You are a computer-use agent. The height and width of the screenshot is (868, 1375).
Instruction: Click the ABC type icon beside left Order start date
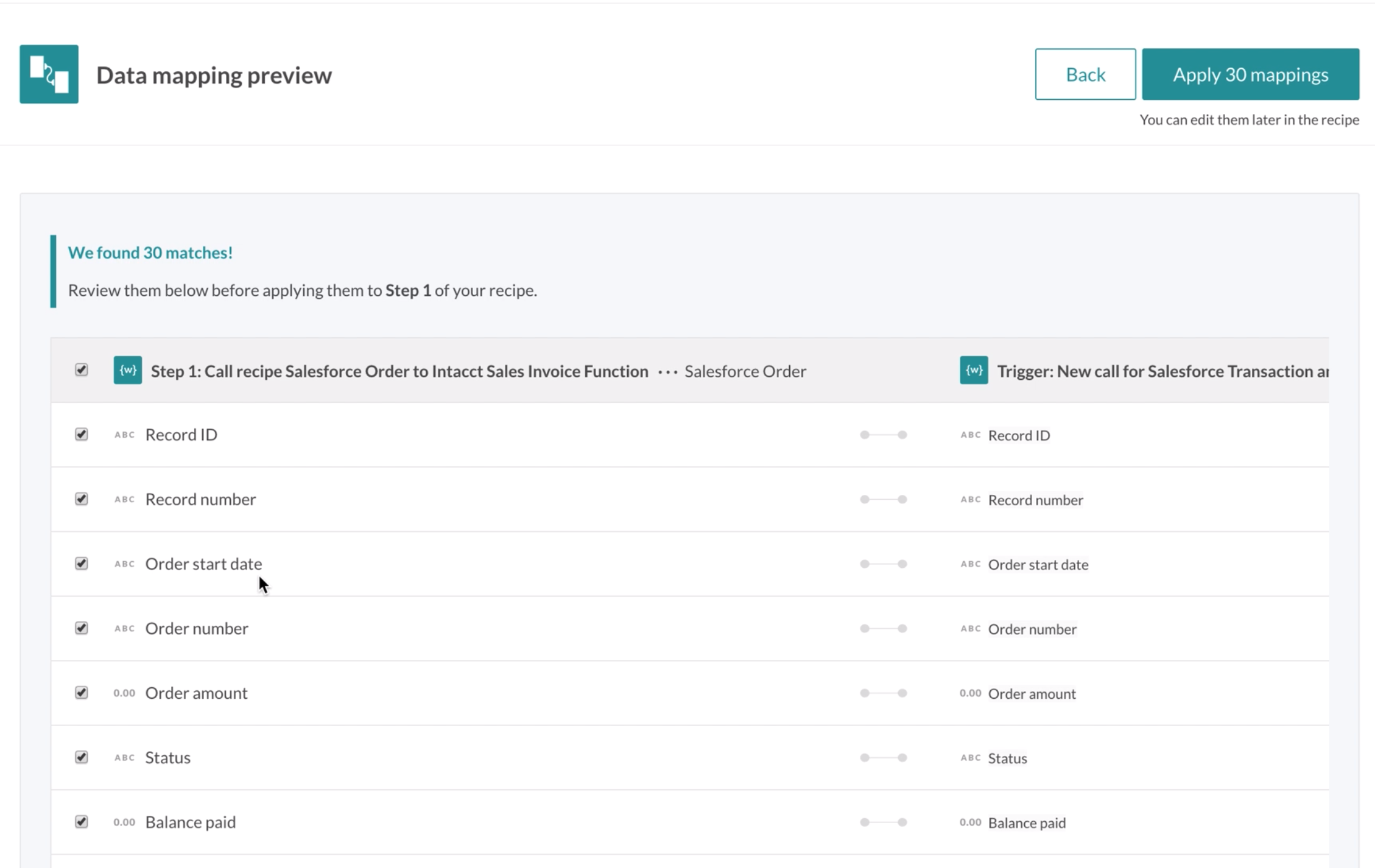tap(124, 564)
